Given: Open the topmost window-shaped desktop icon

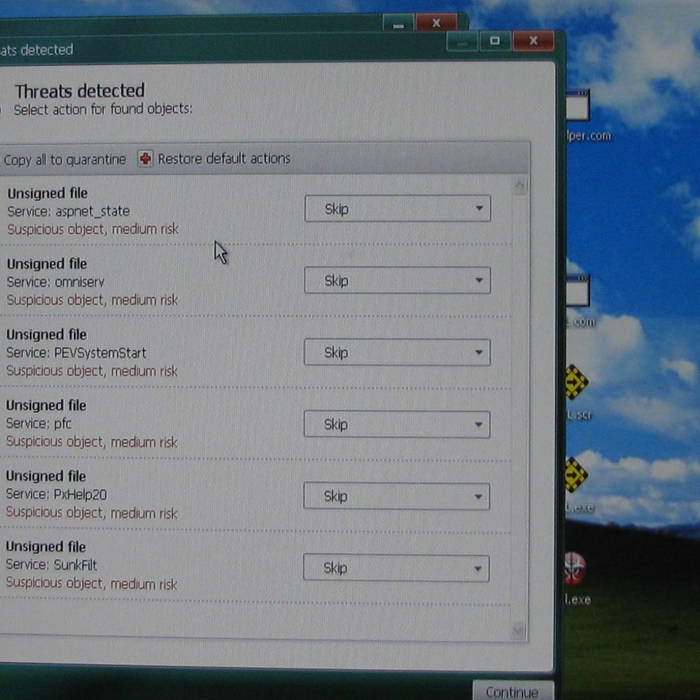Looking at the screenshot, I should click(x=578, y=105).
